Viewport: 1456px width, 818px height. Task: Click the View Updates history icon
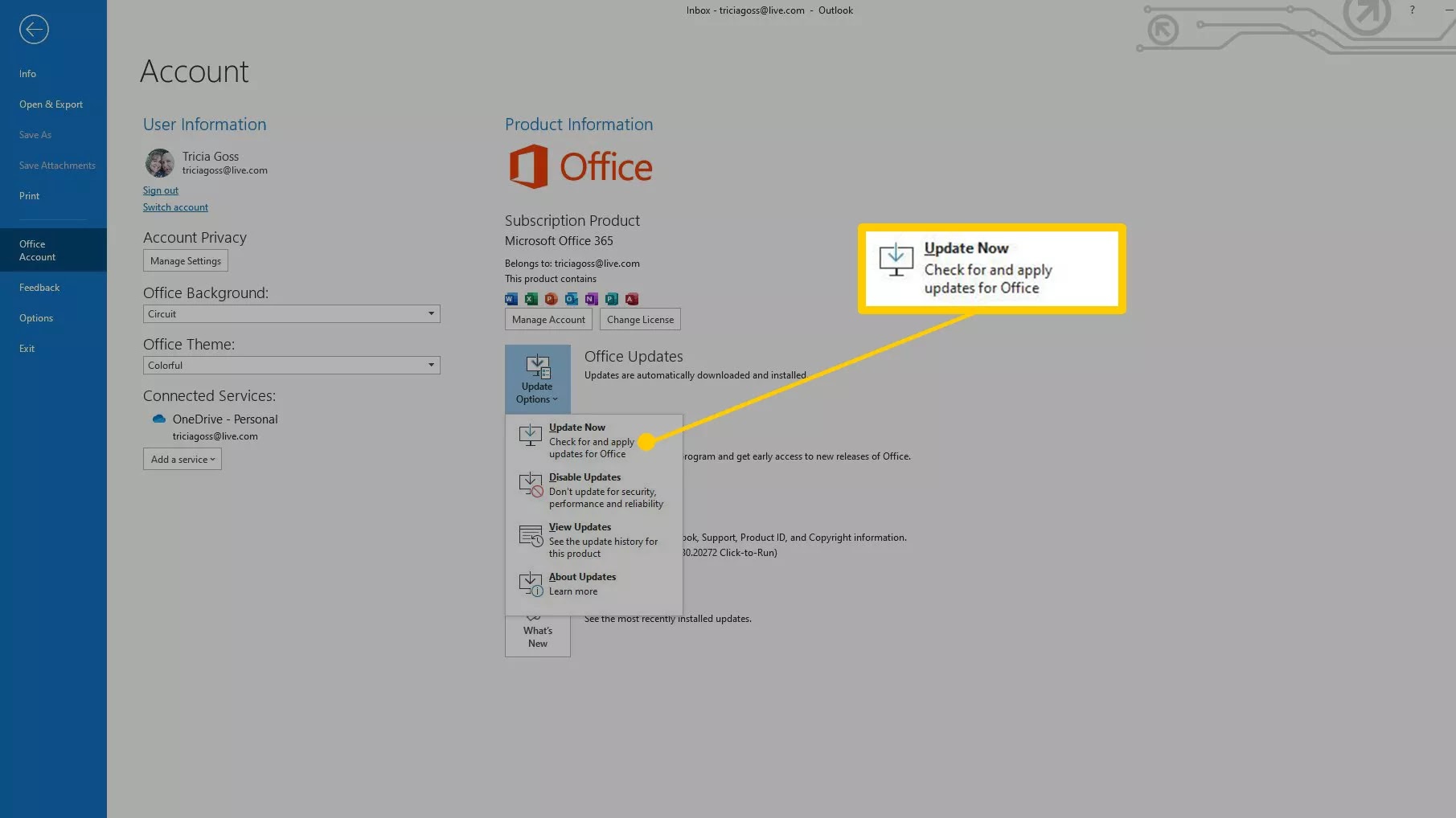pos(531,535)
